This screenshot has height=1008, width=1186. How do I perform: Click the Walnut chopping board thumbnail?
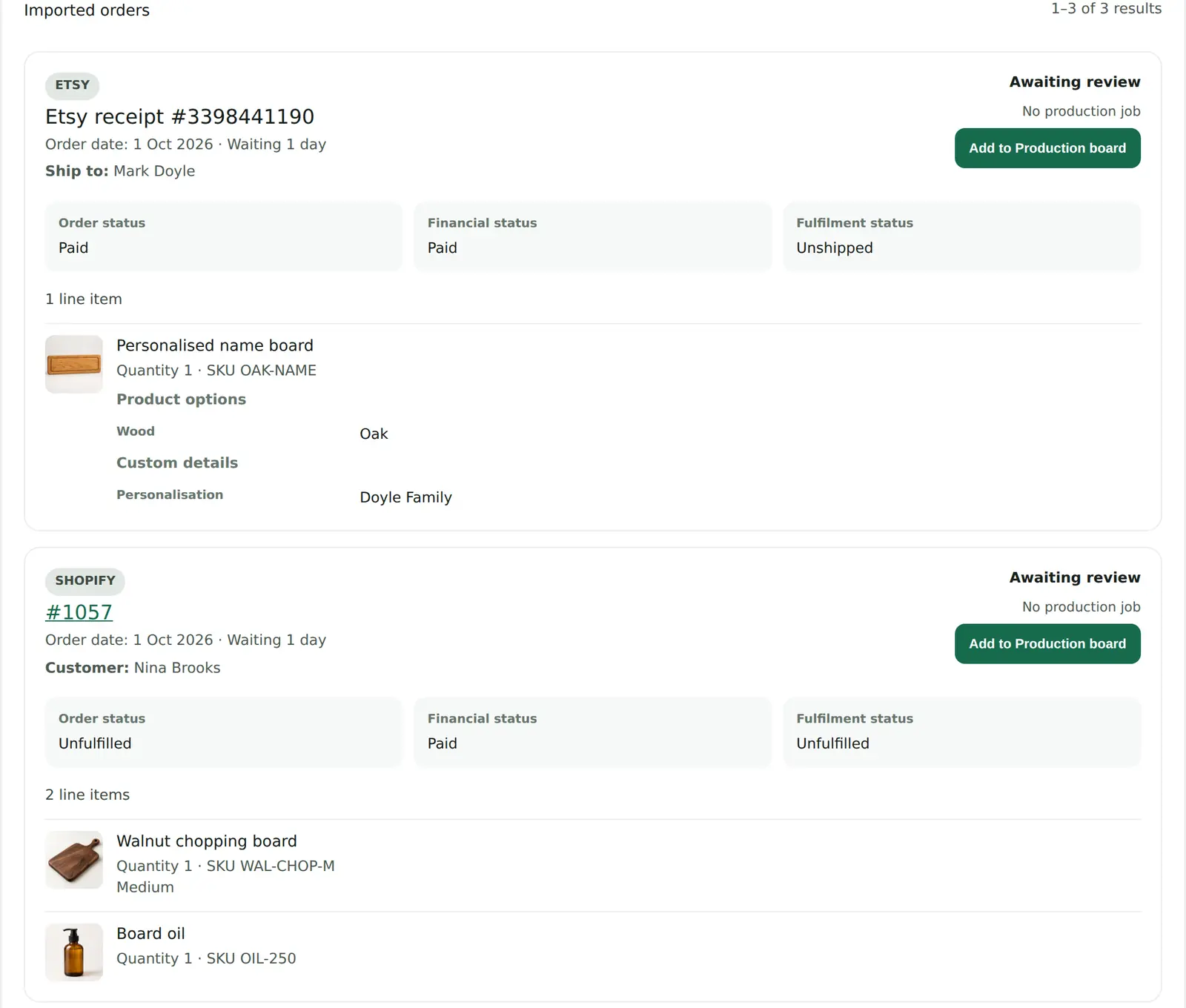point(74,860)
